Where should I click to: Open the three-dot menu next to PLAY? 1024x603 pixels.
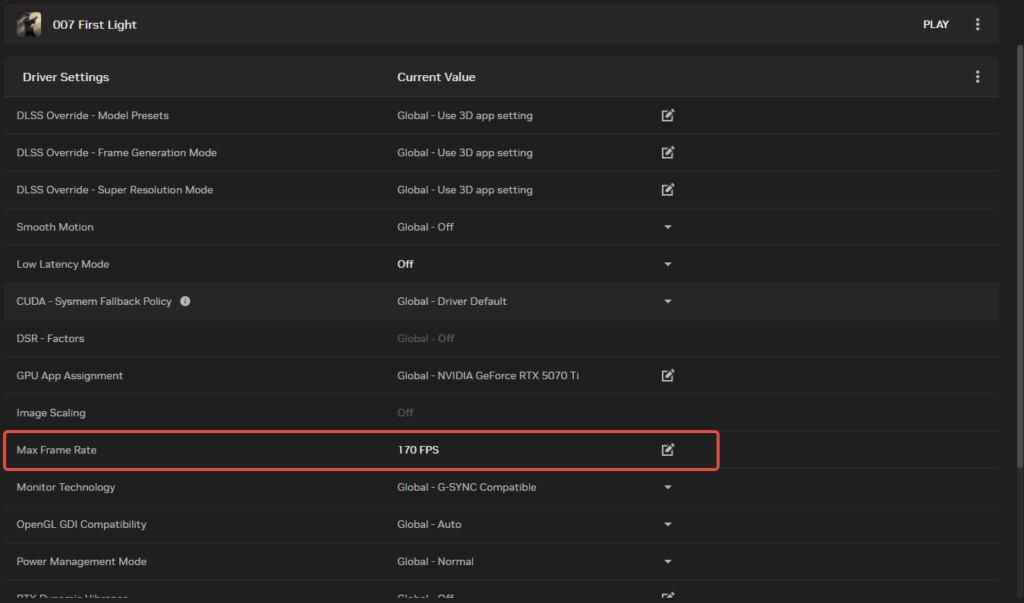coord(977,24)
